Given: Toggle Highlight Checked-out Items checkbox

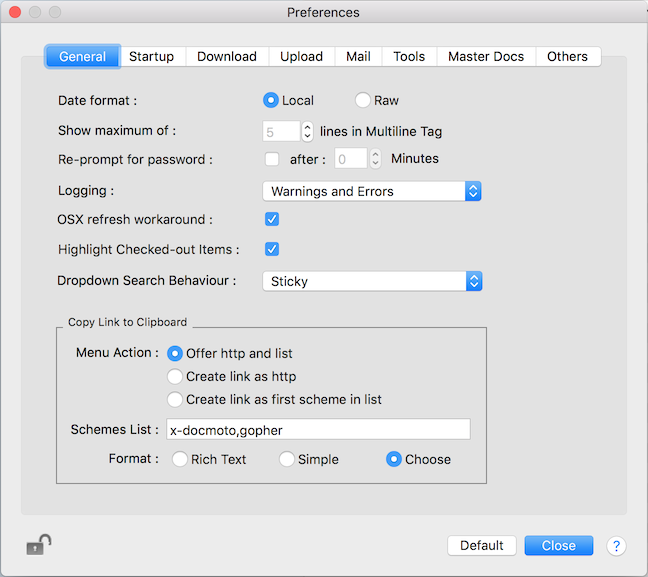Looking at the screenshot, I should pos(271,249).
